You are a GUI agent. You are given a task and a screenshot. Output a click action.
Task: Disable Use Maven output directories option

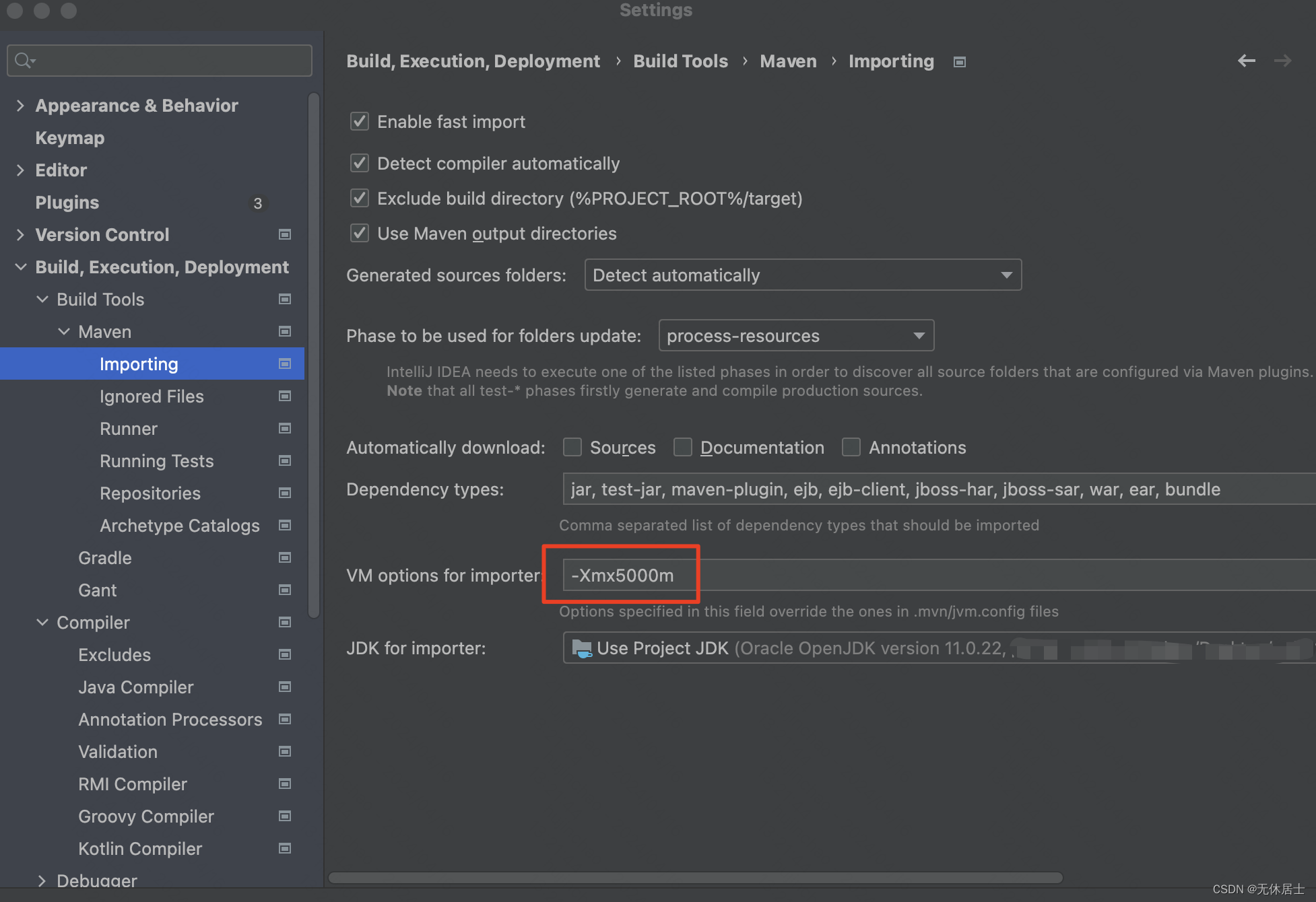358,233
